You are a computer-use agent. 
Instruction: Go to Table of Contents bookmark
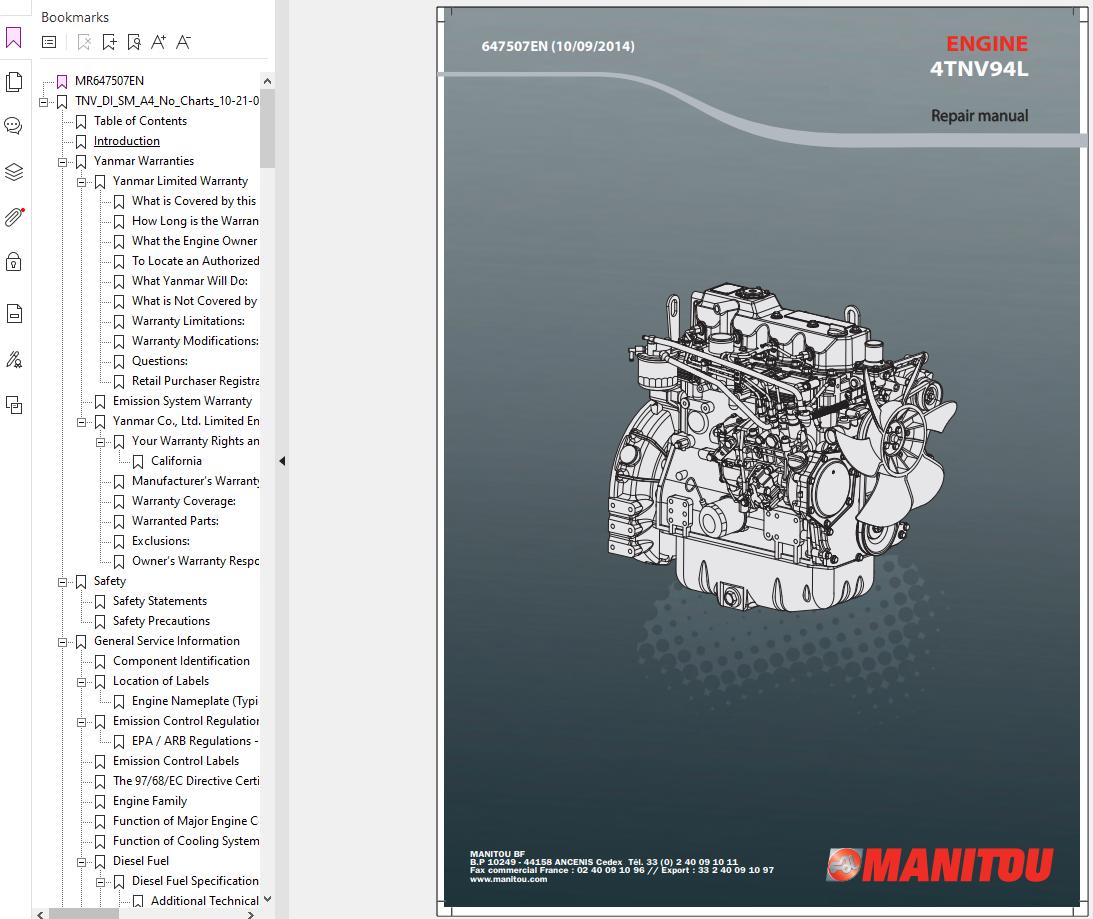[x=140, y=121]
